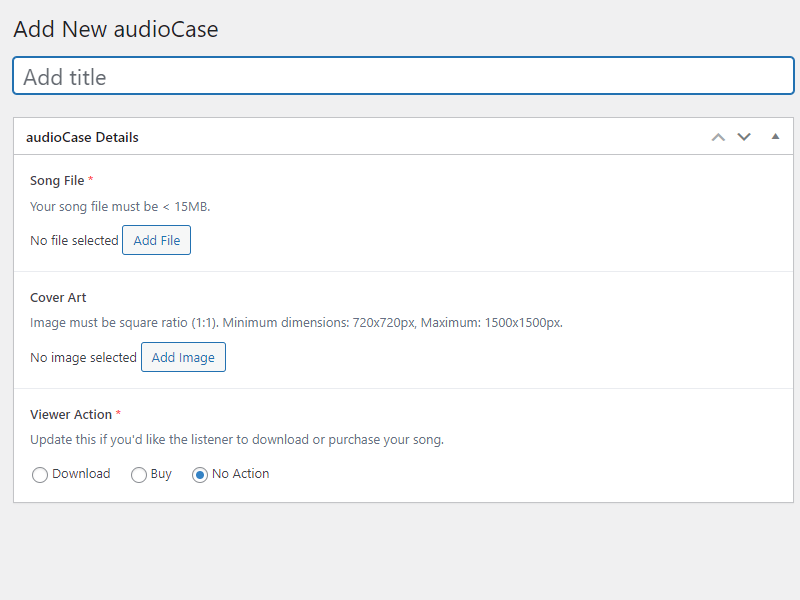The image size is (800, 600).
Task: Click the Add title input field
Action: pyautogui.click(x=403, y=76)
